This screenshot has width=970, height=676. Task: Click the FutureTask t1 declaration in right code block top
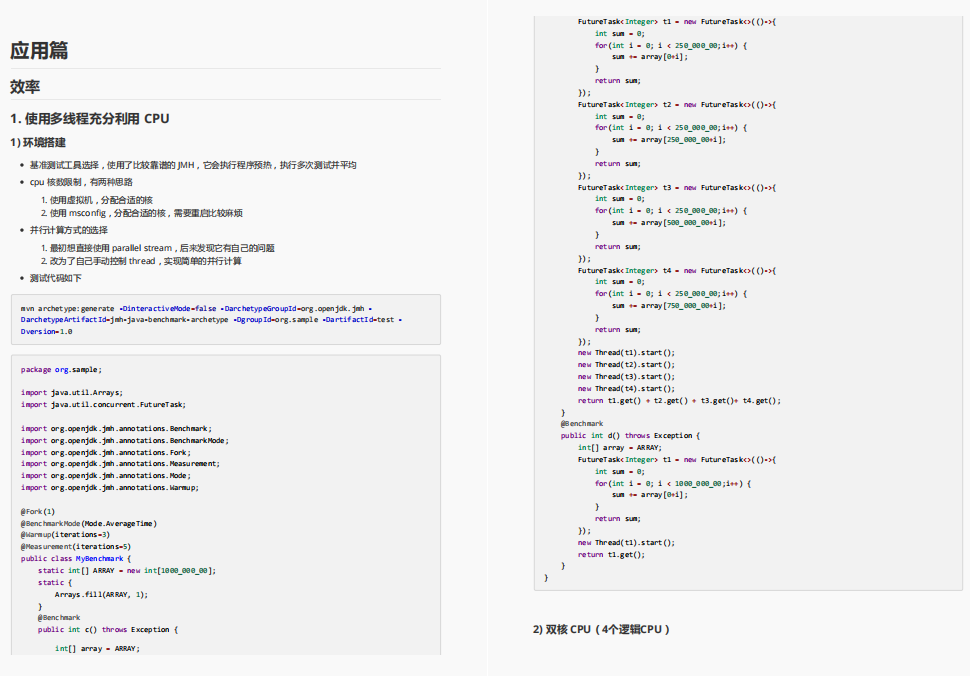point(677,22)
